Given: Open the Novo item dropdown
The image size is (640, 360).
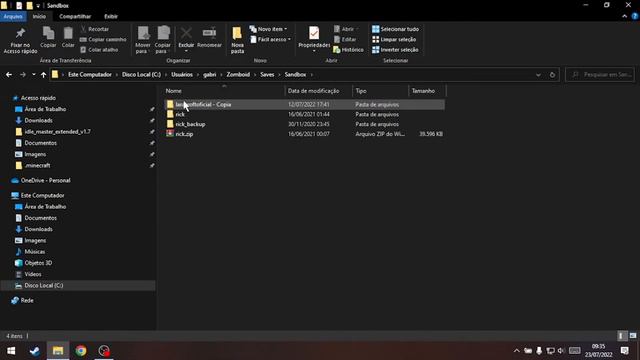Looking at the screenshot, I should click(269, 29).
